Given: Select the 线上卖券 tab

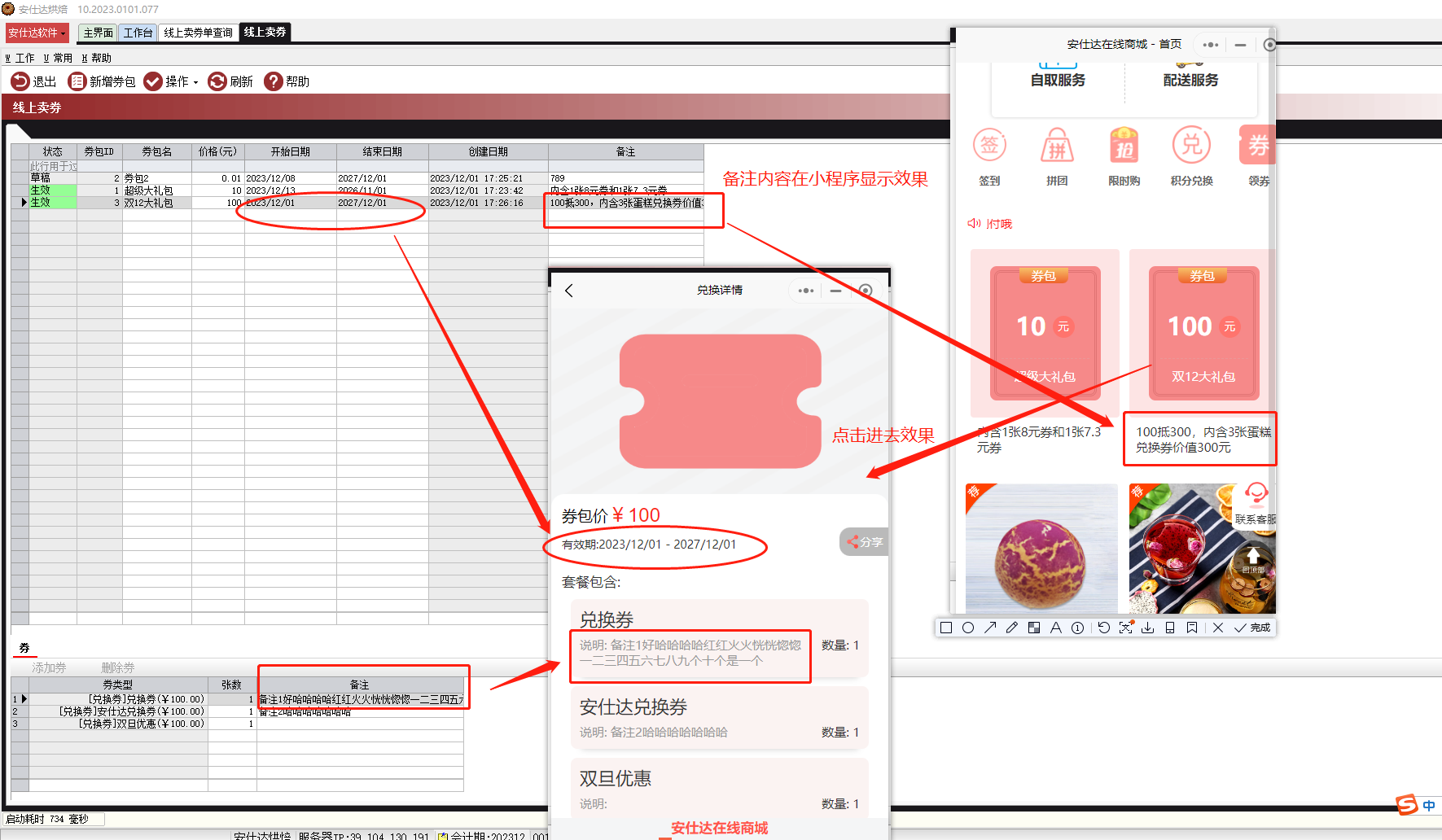Looking at the screenshot, I should 265,32.
